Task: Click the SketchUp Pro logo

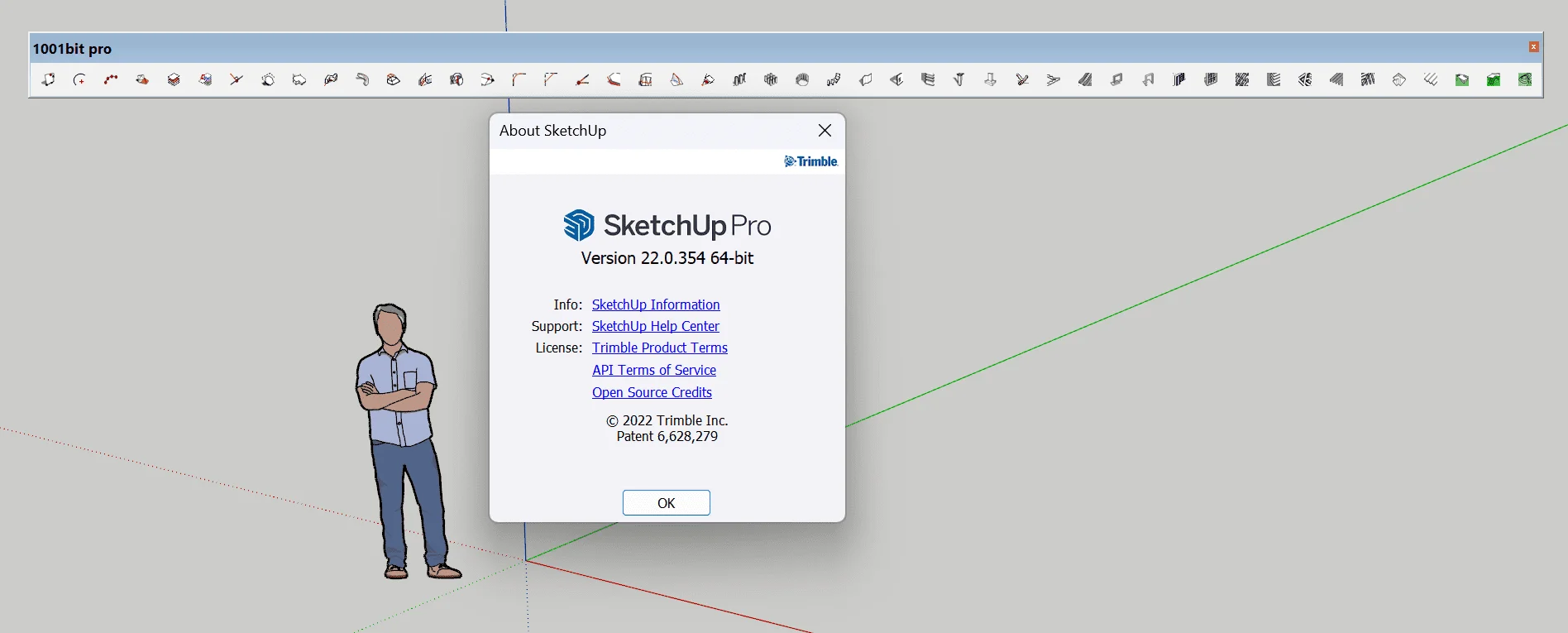Action: click(x=667, y=225)
